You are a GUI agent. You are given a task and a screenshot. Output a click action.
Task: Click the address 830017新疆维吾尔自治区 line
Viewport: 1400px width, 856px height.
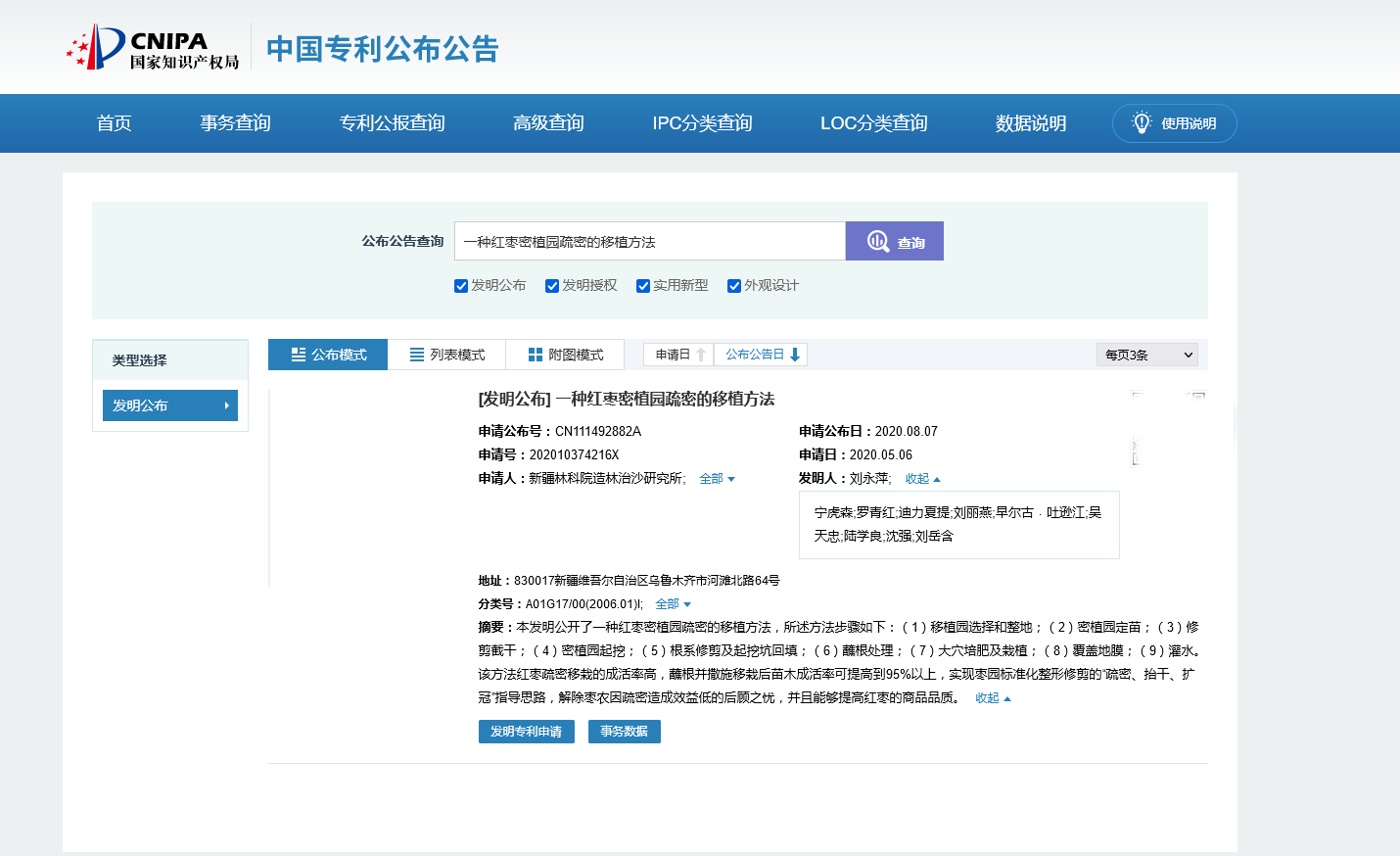pyautogui.click(x=629, y=581)
